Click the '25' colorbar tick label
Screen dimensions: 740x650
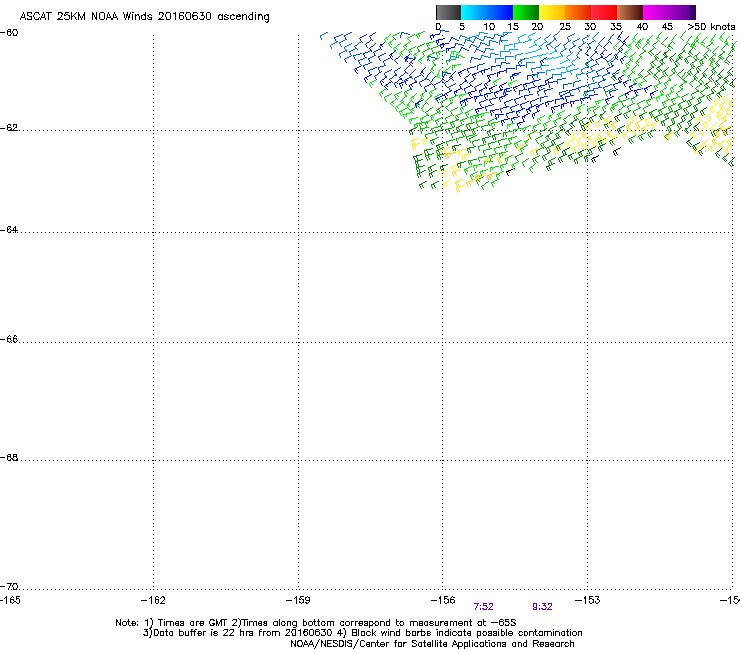tap(565, 27)
